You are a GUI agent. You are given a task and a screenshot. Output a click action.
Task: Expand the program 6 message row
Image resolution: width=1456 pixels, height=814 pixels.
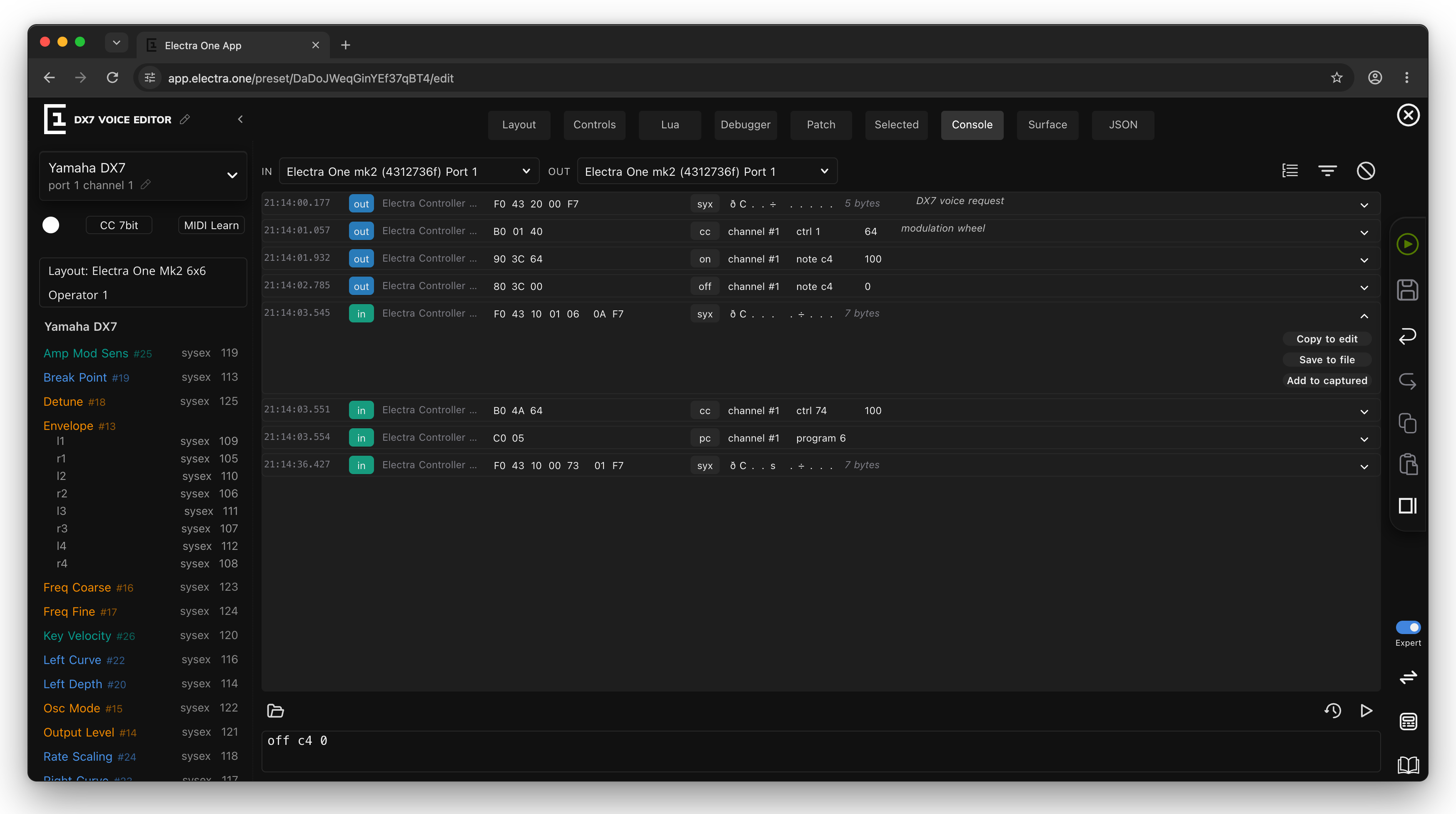tap(1364, 439)
